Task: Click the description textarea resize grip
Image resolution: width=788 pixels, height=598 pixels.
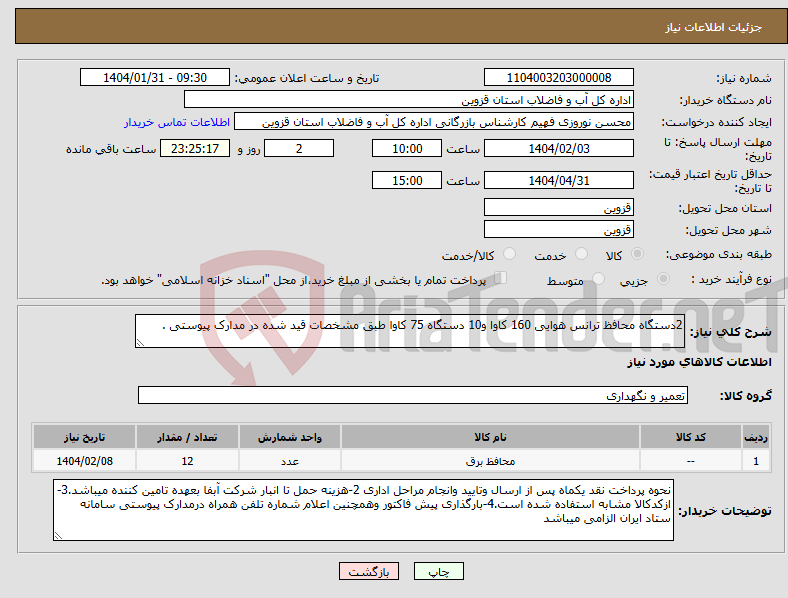Action: pyautogui.click(x=140, y=343)
